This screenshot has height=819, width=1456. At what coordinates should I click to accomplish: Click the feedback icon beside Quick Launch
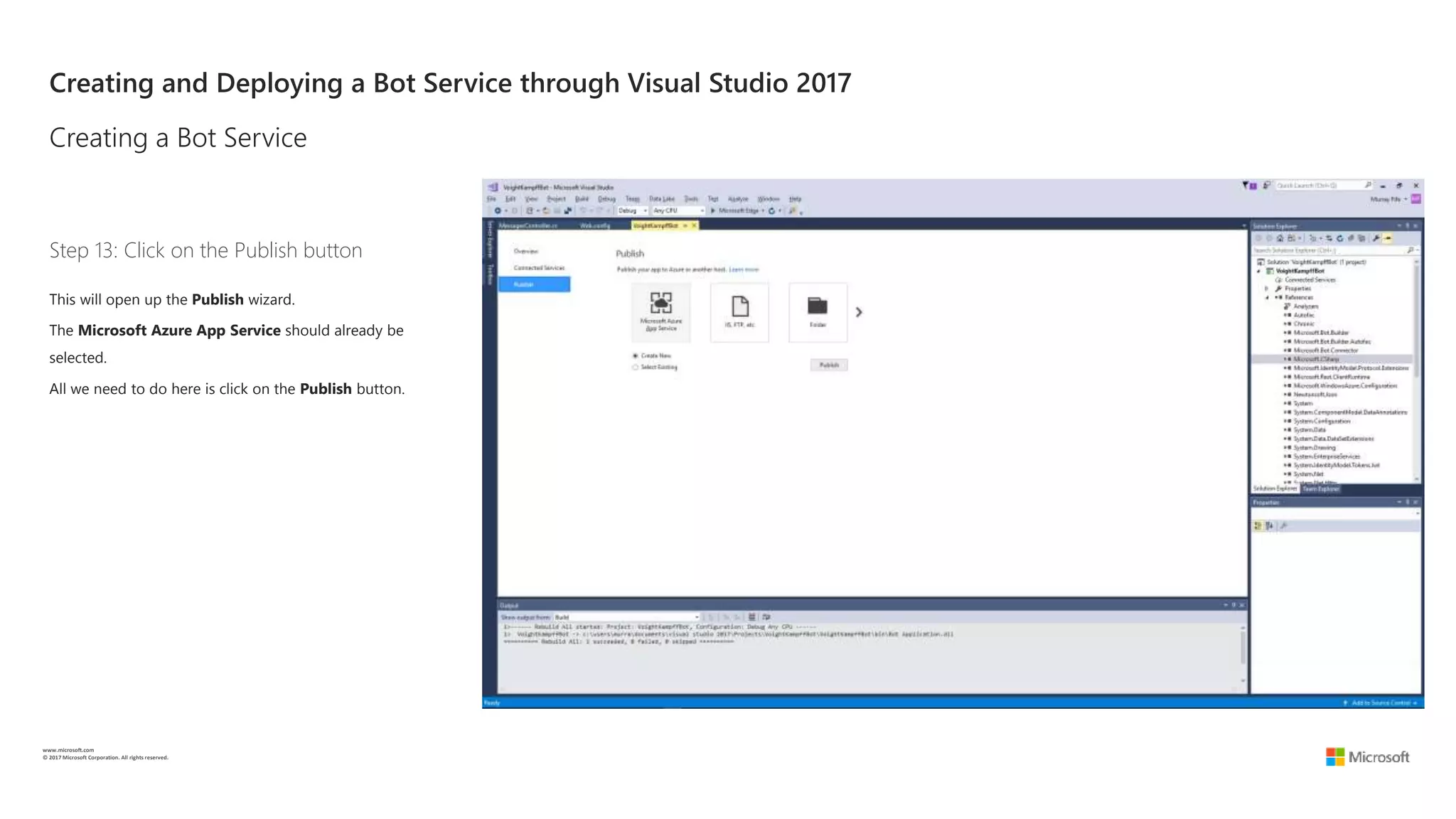[x=1266, y=186]
